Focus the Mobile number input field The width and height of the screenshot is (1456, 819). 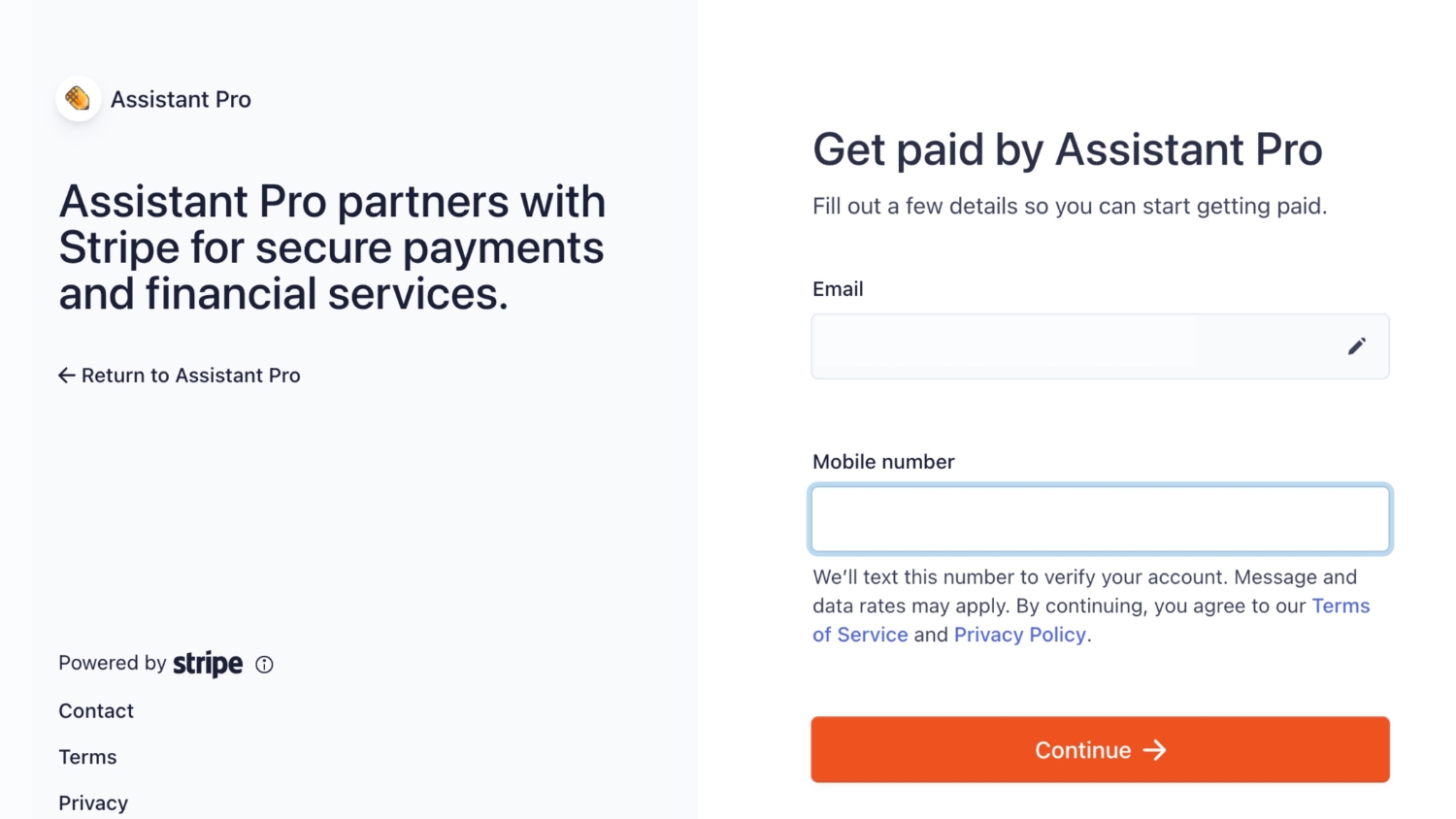1100,519
